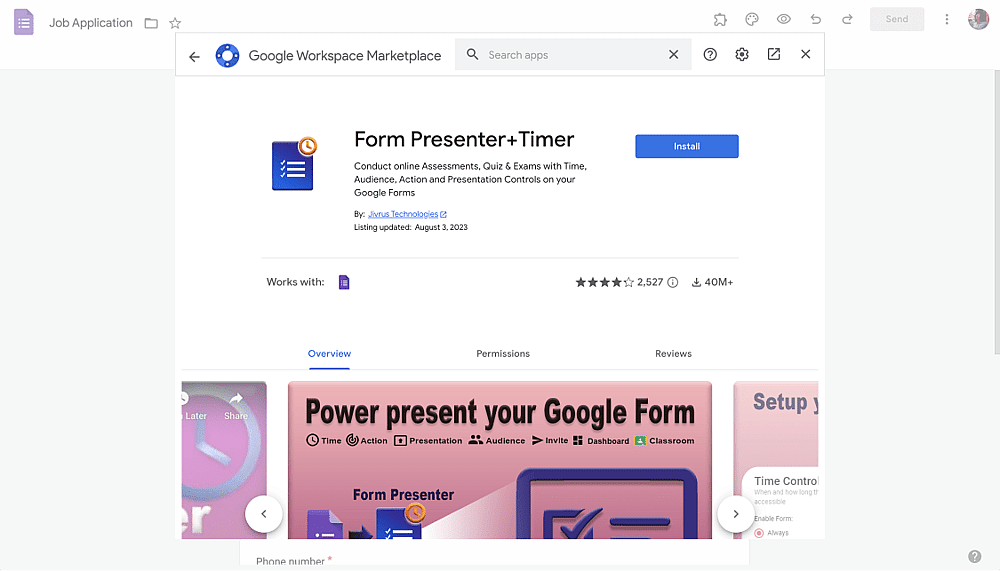The height and width of the screenshot is (571, 1000).
Task: Star the Job Application form
Action: coord(175,24)
